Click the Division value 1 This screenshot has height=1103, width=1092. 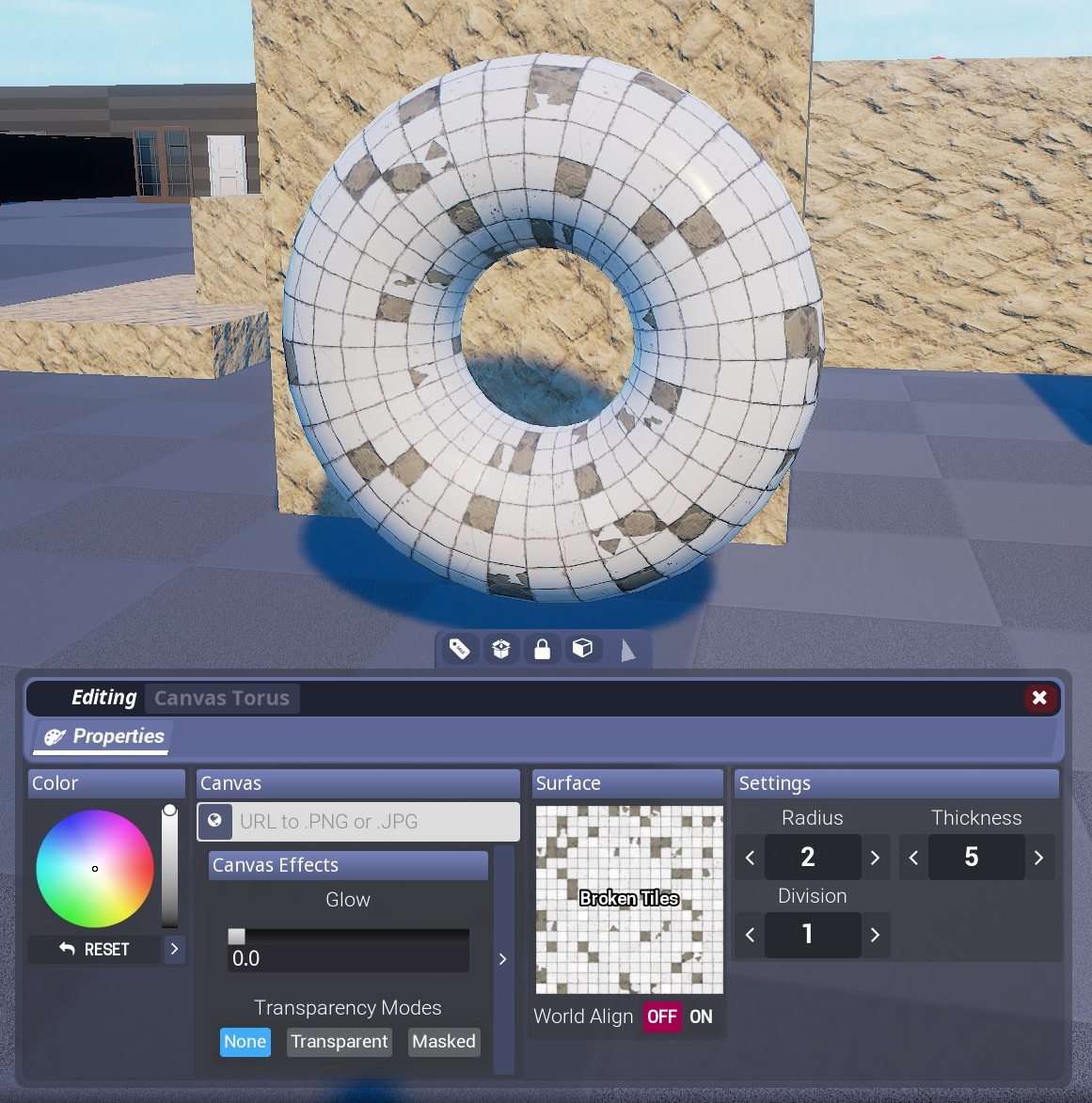tap(813, 934)
